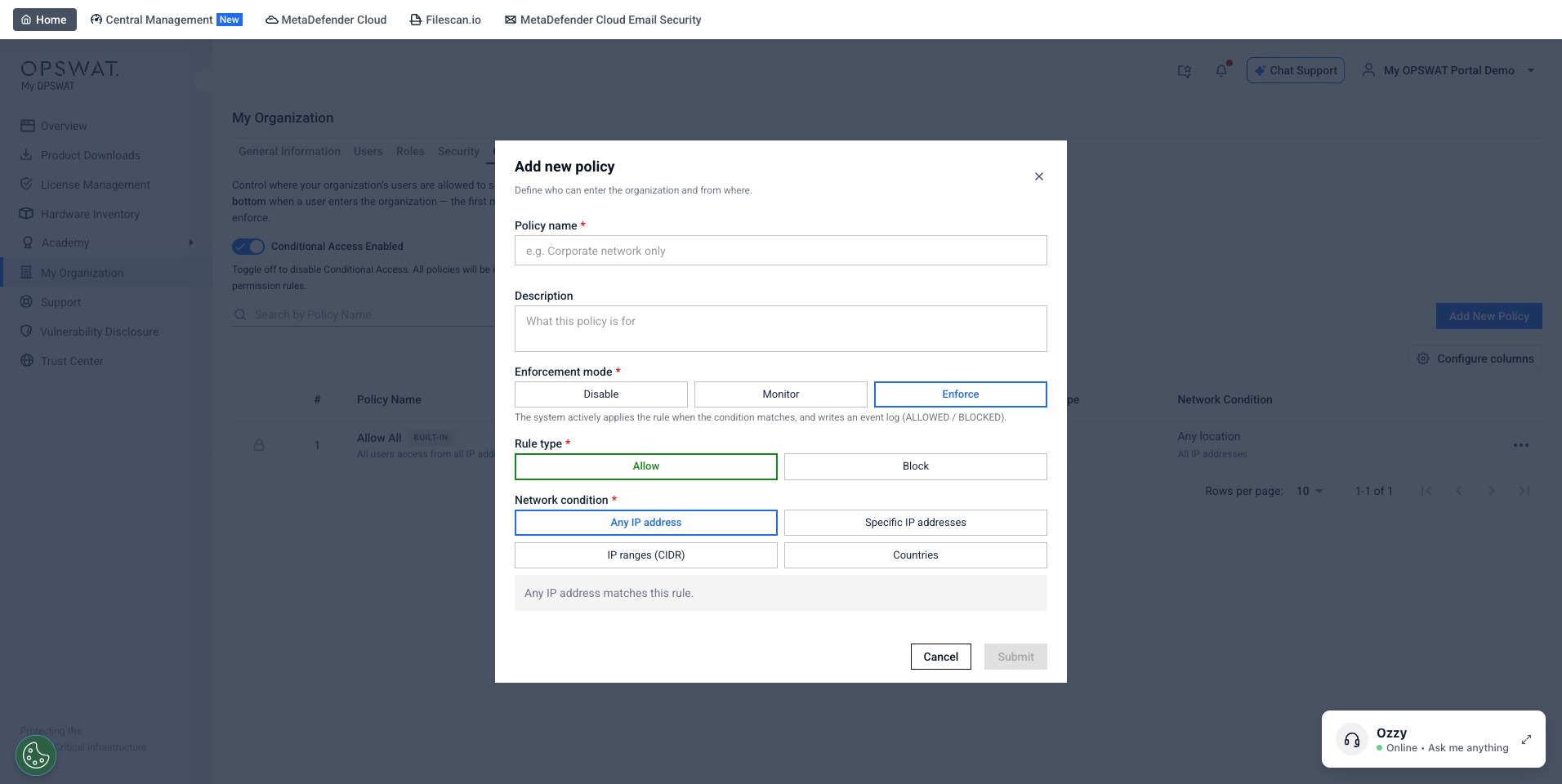Click the Product Downloads download icon

click(27, 154)
